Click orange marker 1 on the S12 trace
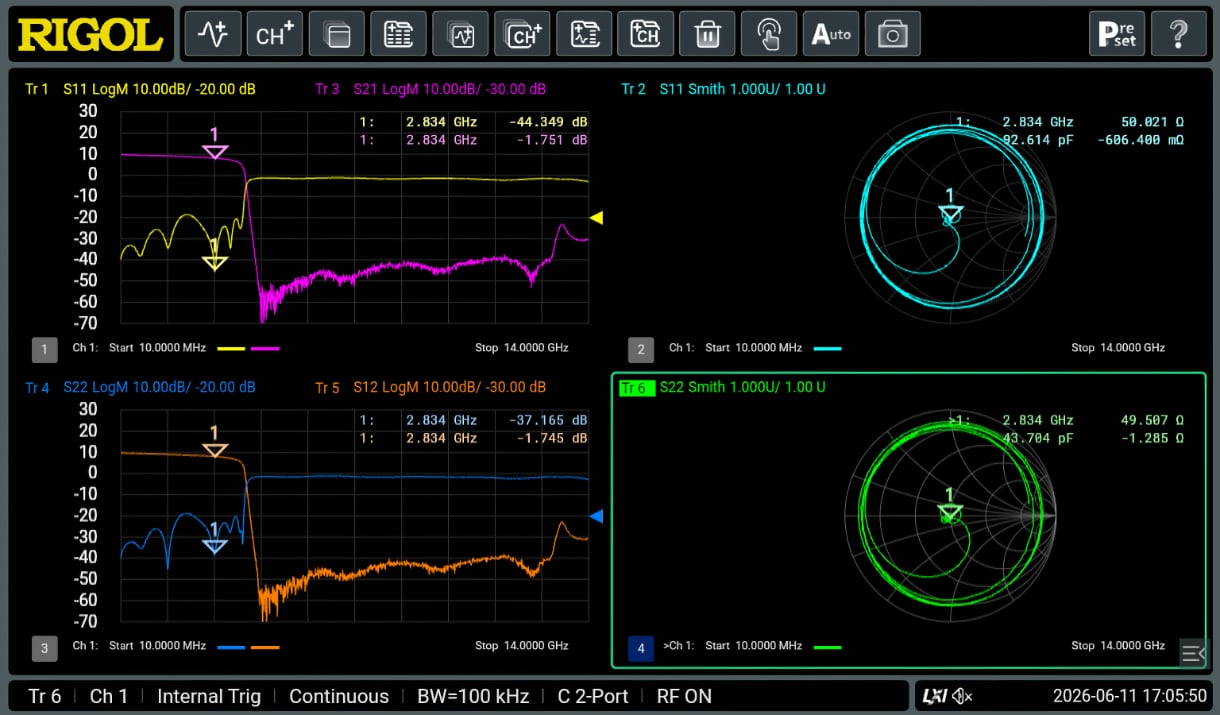1220x715 pixels. point(215,450)
